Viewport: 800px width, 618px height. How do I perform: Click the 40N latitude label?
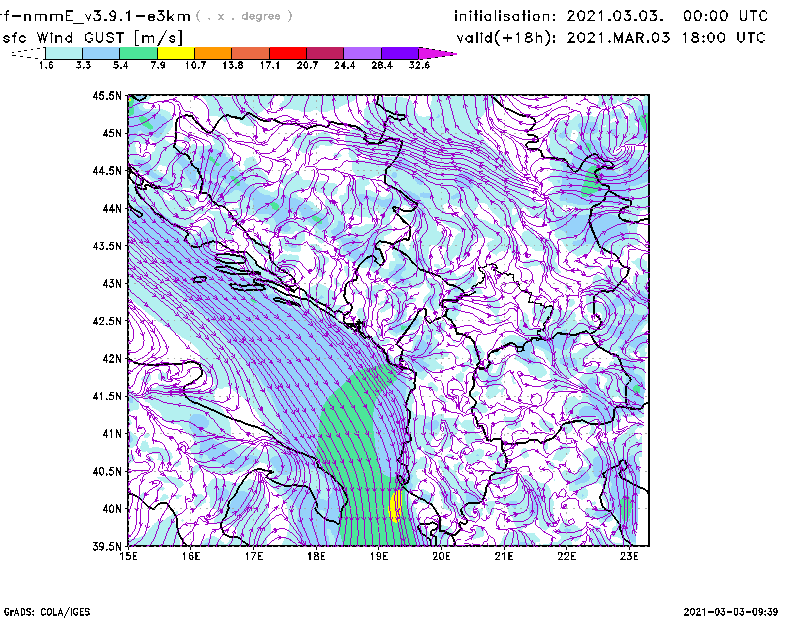pos(112,509)
